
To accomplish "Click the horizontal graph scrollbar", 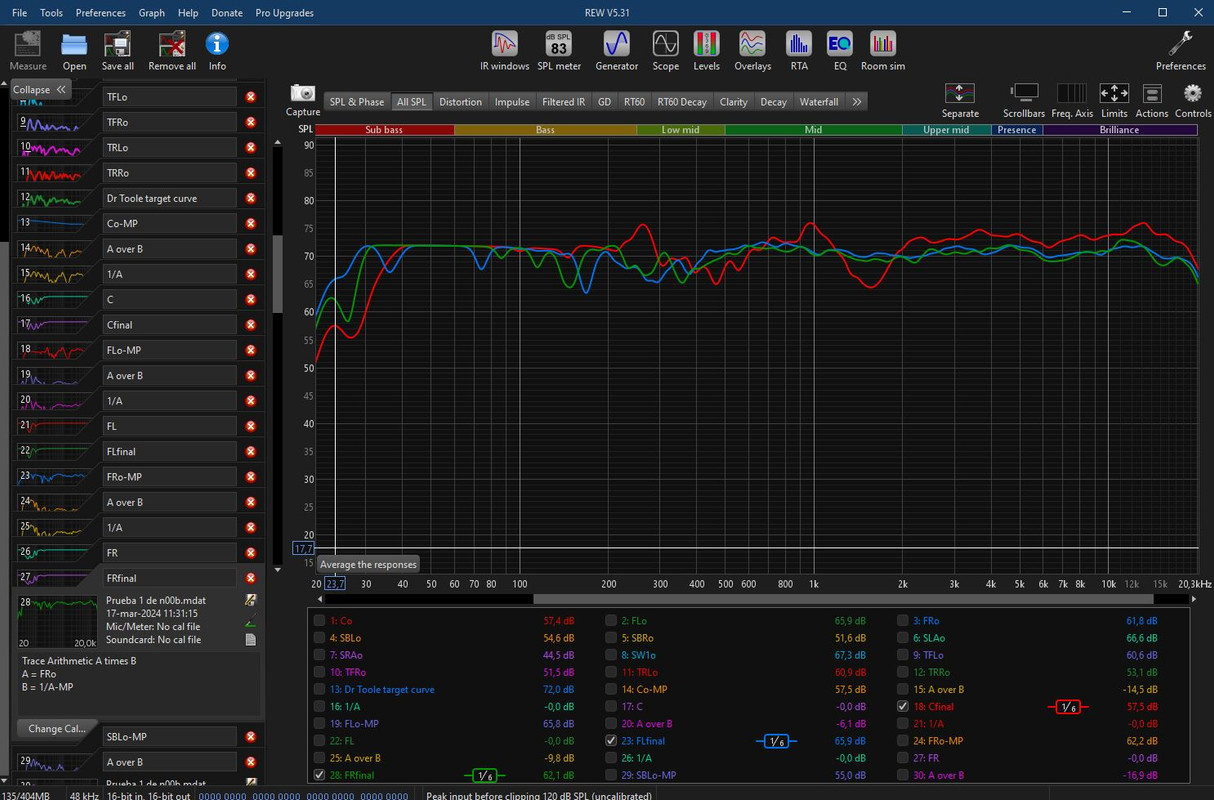I will (843, 599).
